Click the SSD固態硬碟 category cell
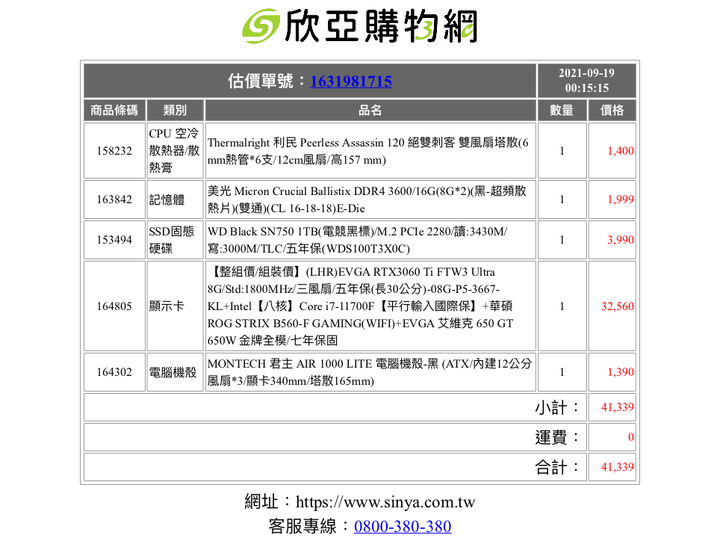Screen dimensions: 720x538 pos(175,240)
